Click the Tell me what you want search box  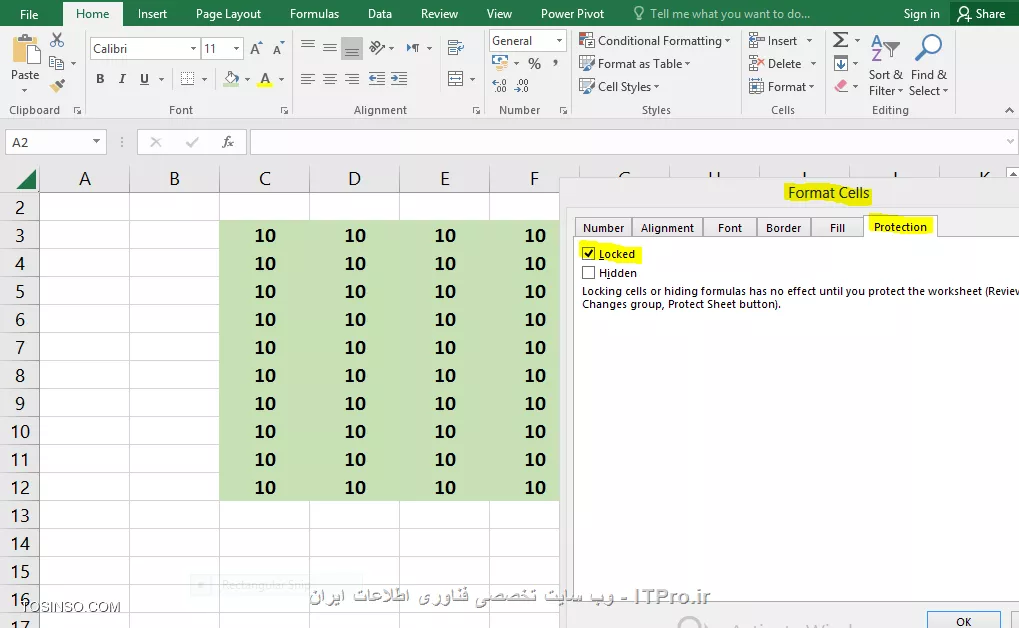(x=723, y=14)
